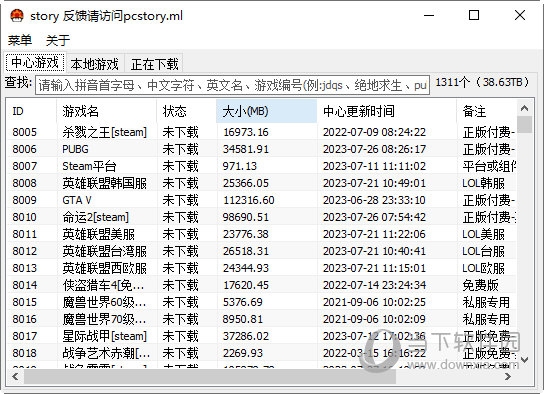Click the vertical scrollbar thumb

click(x=525, y=125)
